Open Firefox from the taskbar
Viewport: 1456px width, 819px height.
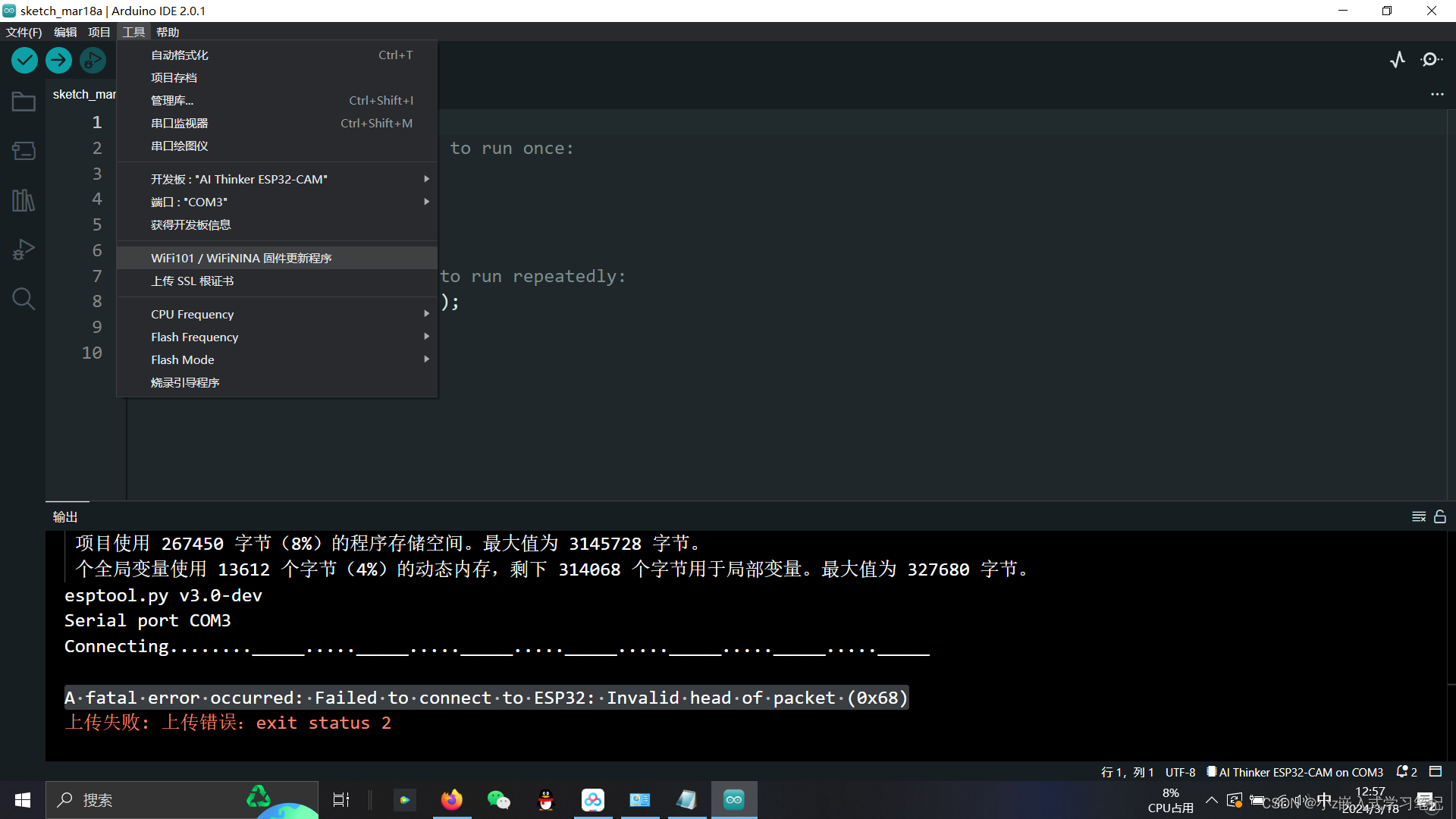click(451, 800)
